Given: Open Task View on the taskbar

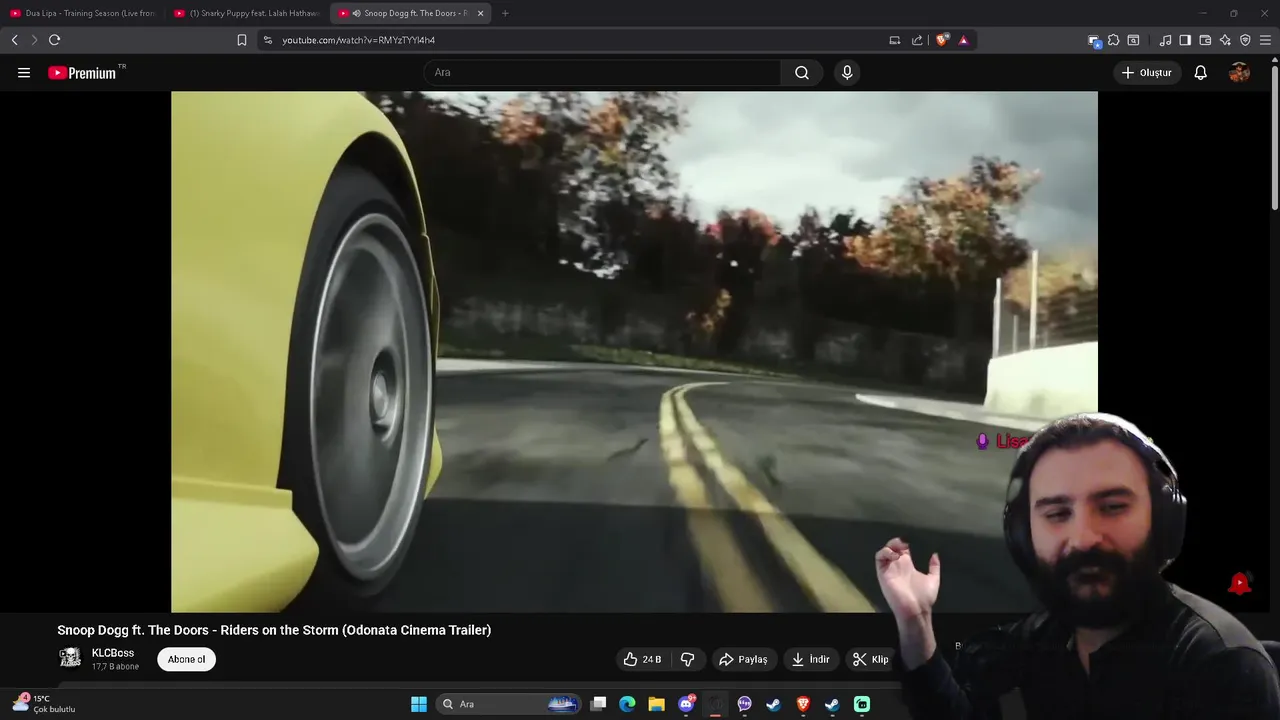Looking at the screenshot, I should pos(598,704).
